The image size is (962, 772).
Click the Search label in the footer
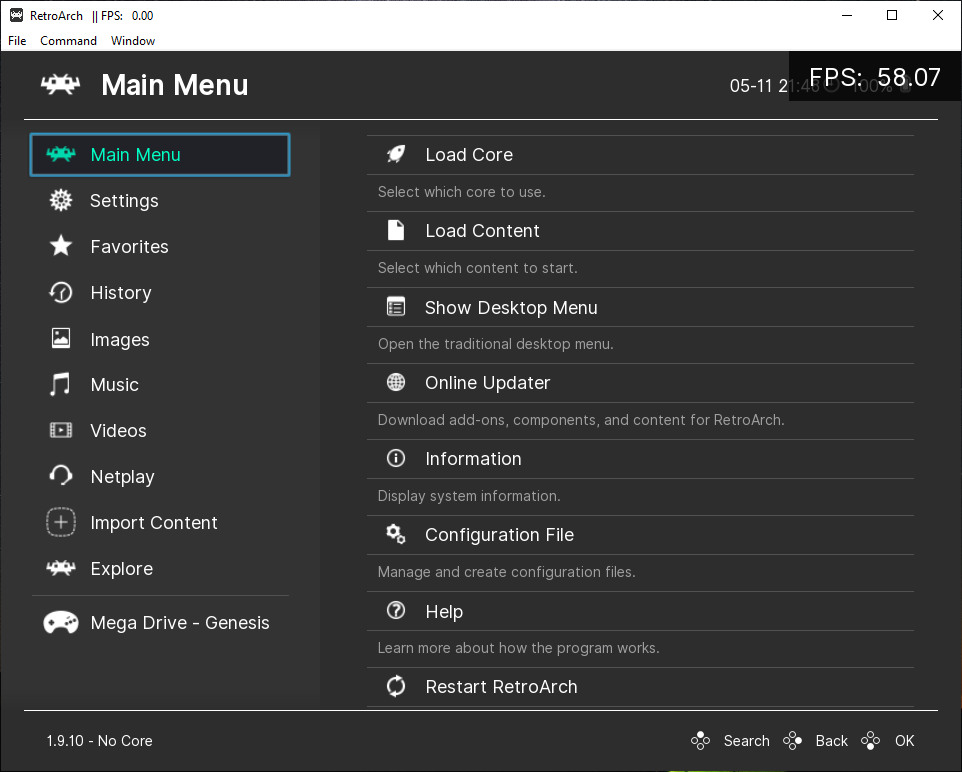pyautogui.click(x=746, y=741)
